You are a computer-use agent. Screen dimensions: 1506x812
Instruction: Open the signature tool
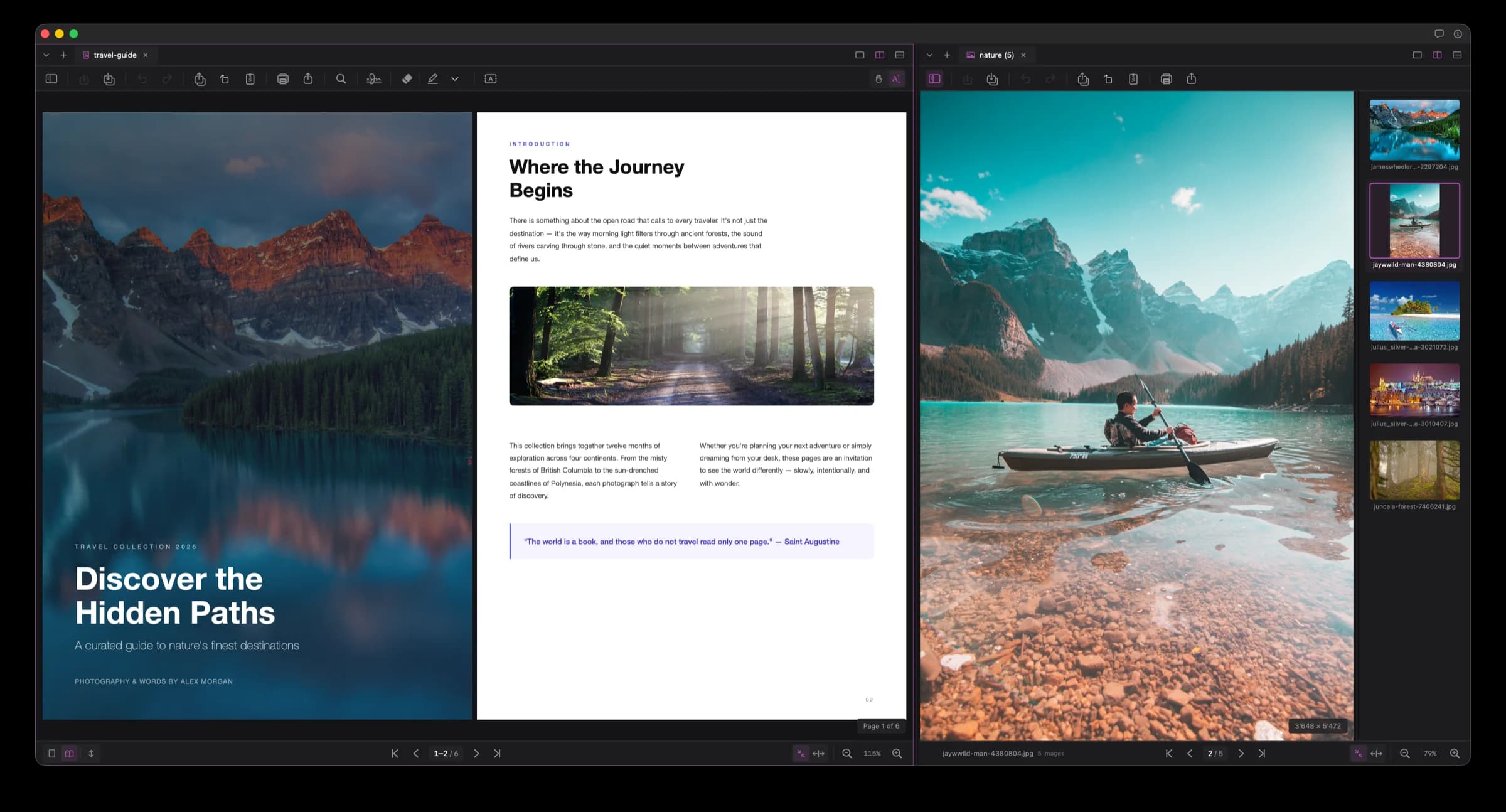(x=373, y=78)
